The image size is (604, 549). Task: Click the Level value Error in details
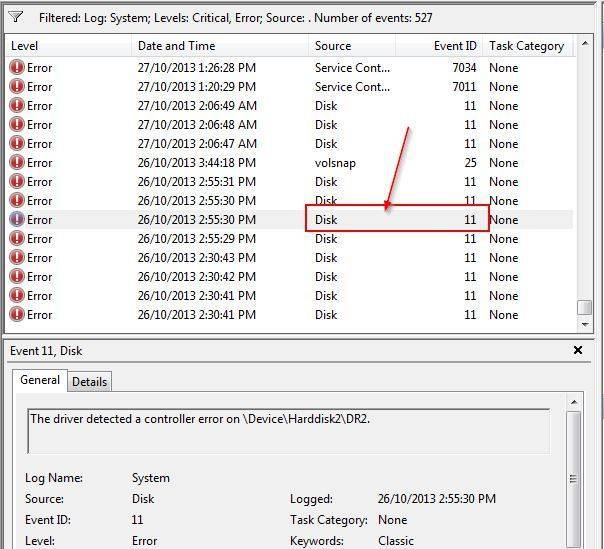coord(144,541)
